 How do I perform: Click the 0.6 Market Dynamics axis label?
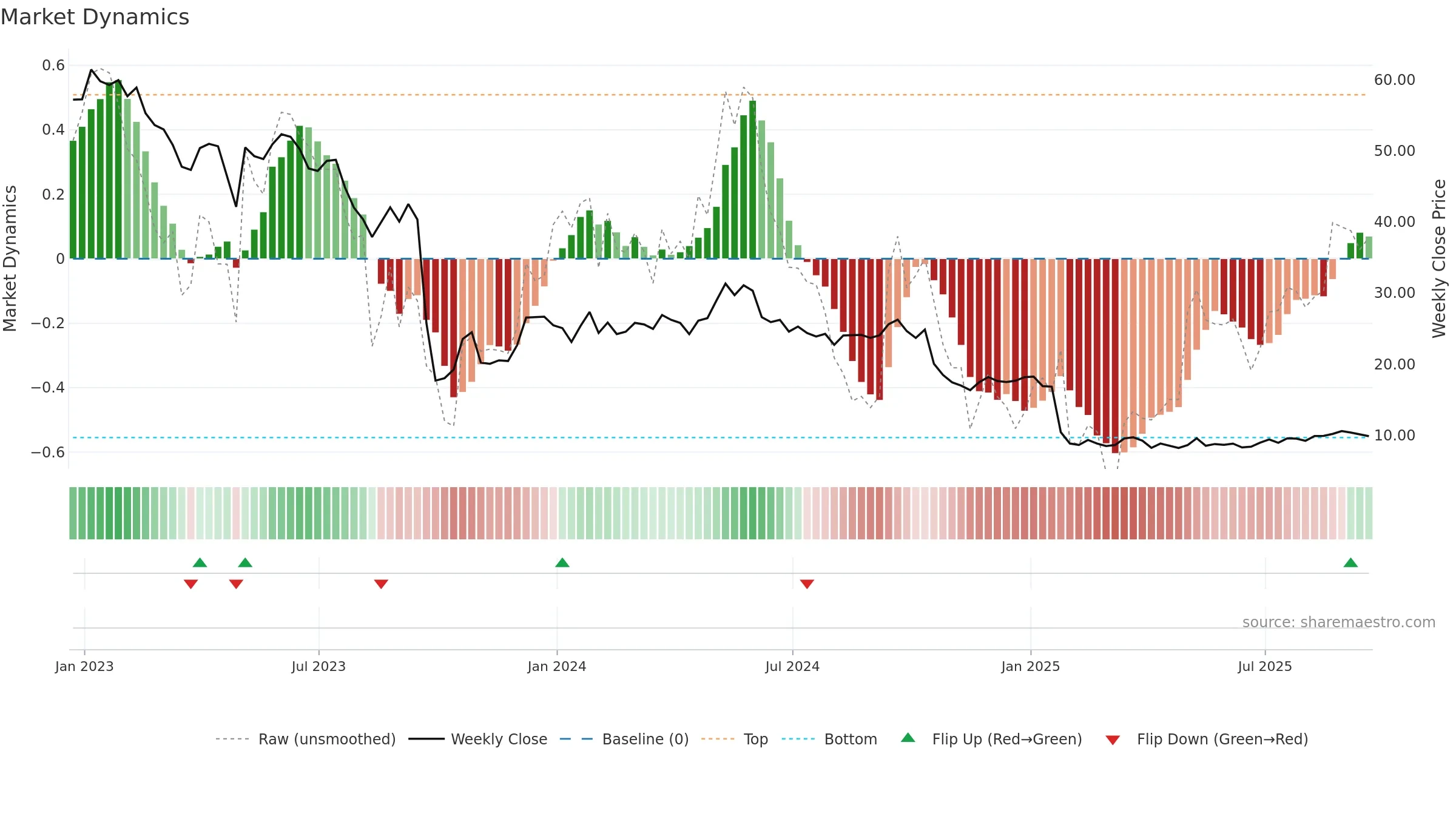pyautogui.click(x=53, y=66)
